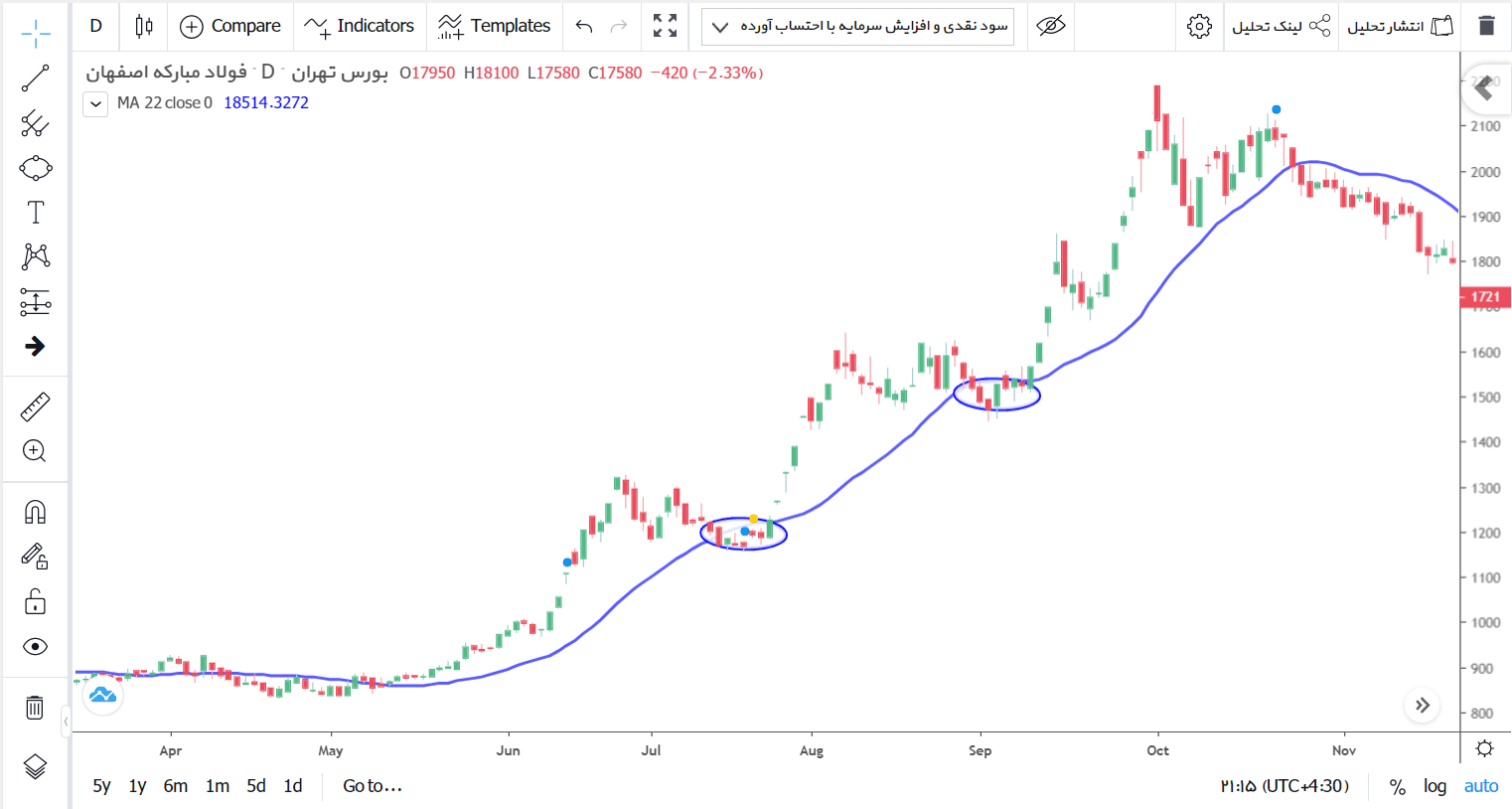Undo the last chart action
This screenshot has width=1512, height=809.
[584, 26]
